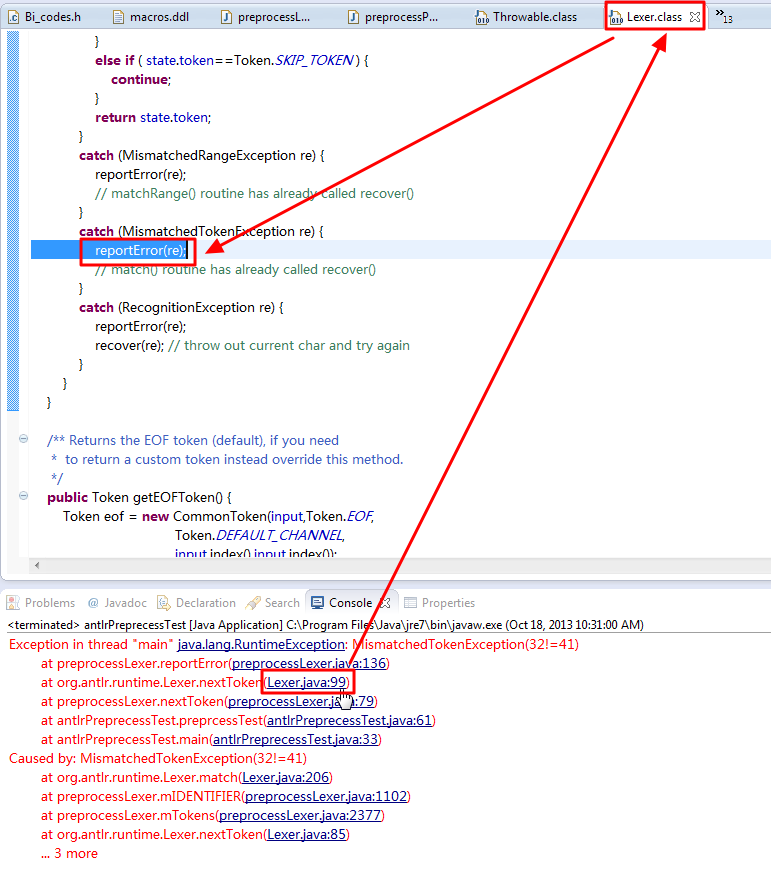Click the preprocessP Java file icon
771x872 pixels.
click(353, 18)
